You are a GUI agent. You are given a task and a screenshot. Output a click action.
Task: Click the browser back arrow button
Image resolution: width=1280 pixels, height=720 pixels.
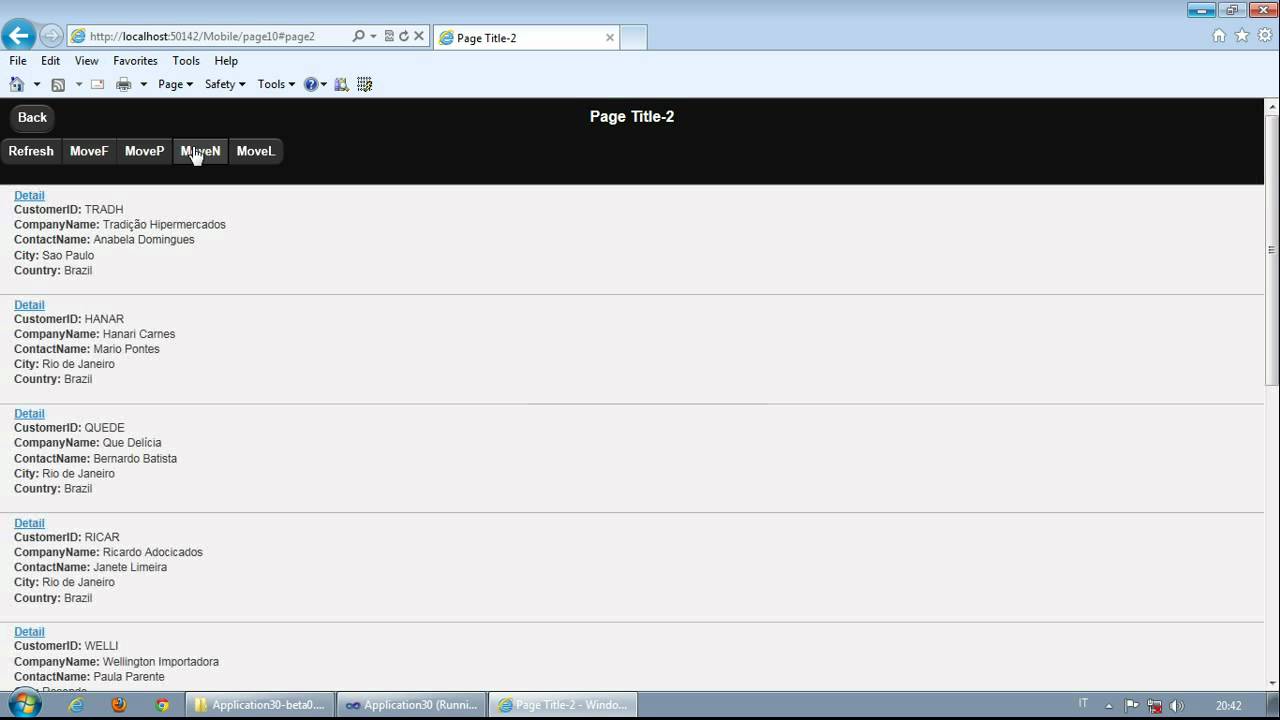click(x=19, y=36)
